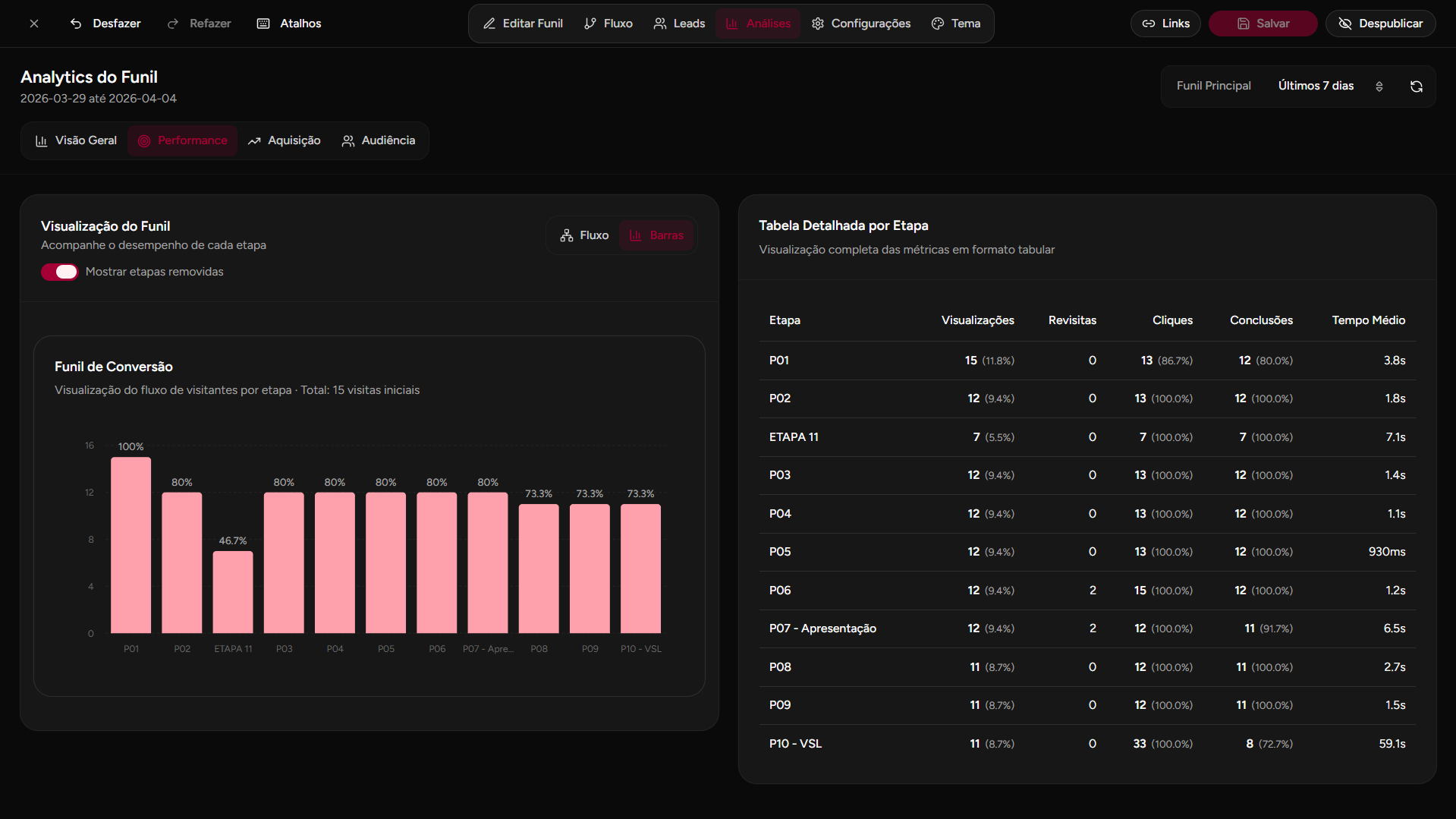Change the Últimos 7 dias date range

pos(1316,86)
